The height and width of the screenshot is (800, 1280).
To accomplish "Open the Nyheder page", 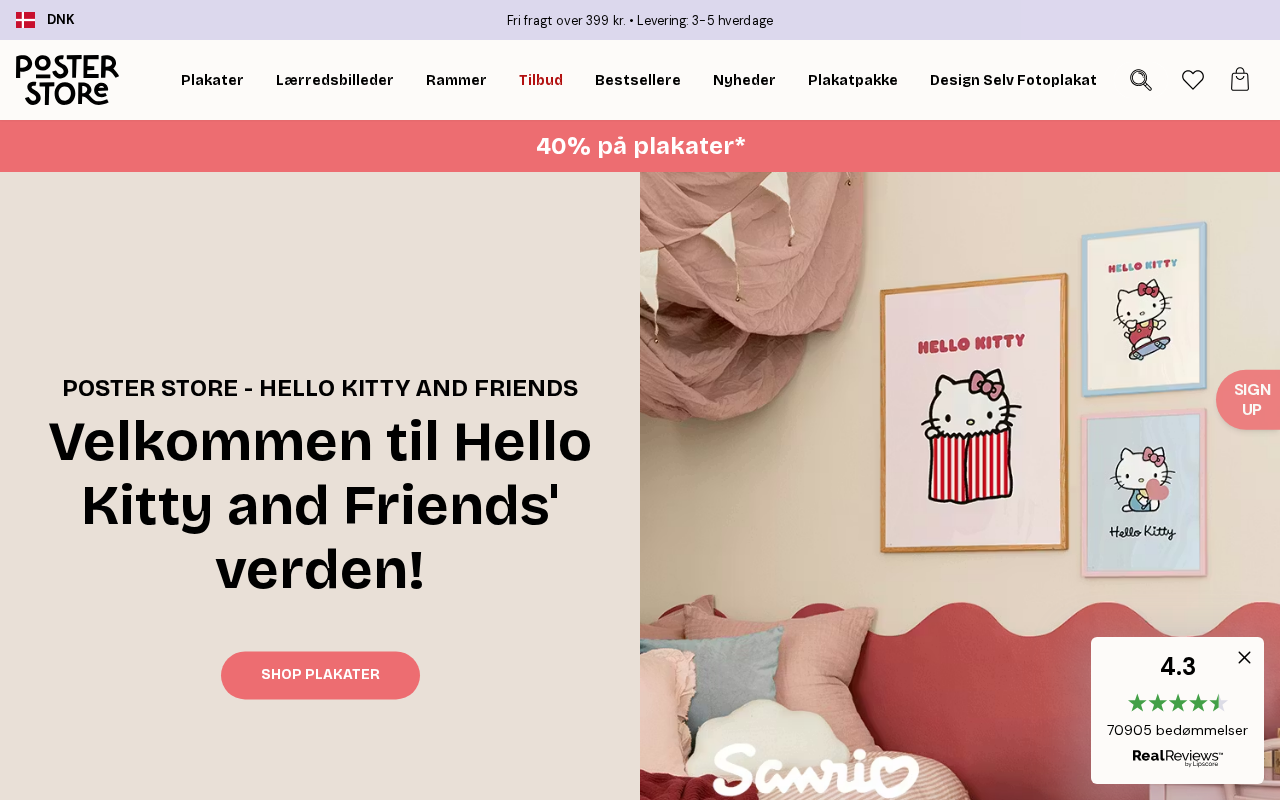I will [744, 80].
